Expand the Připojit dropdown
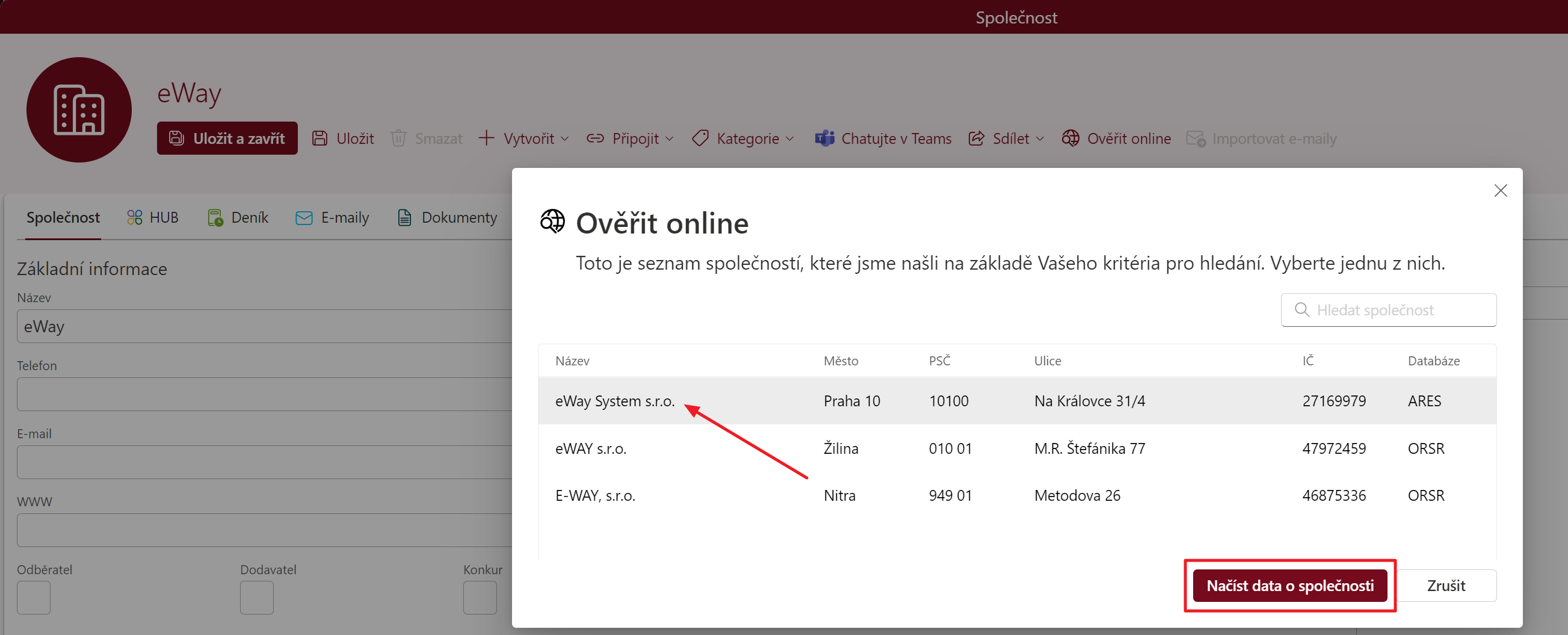 pyautogui.click(x=630, y=138)
